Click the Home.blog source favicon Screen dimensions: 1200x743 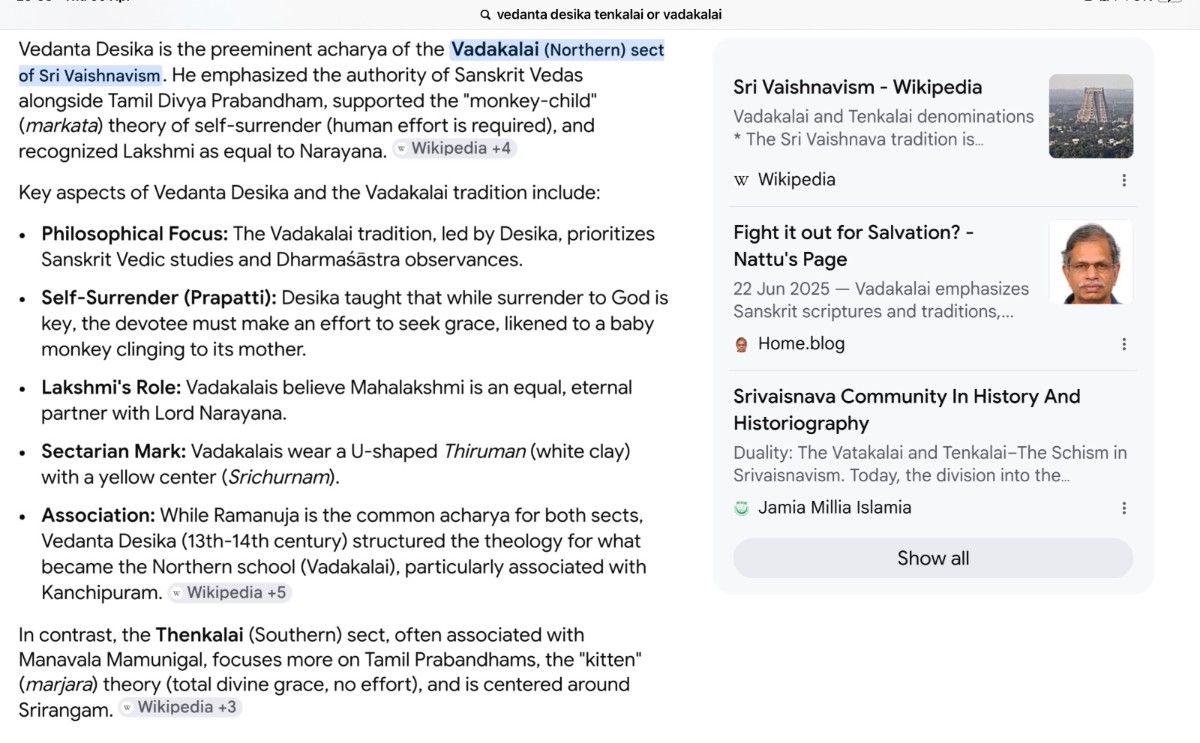pos(741,344)
